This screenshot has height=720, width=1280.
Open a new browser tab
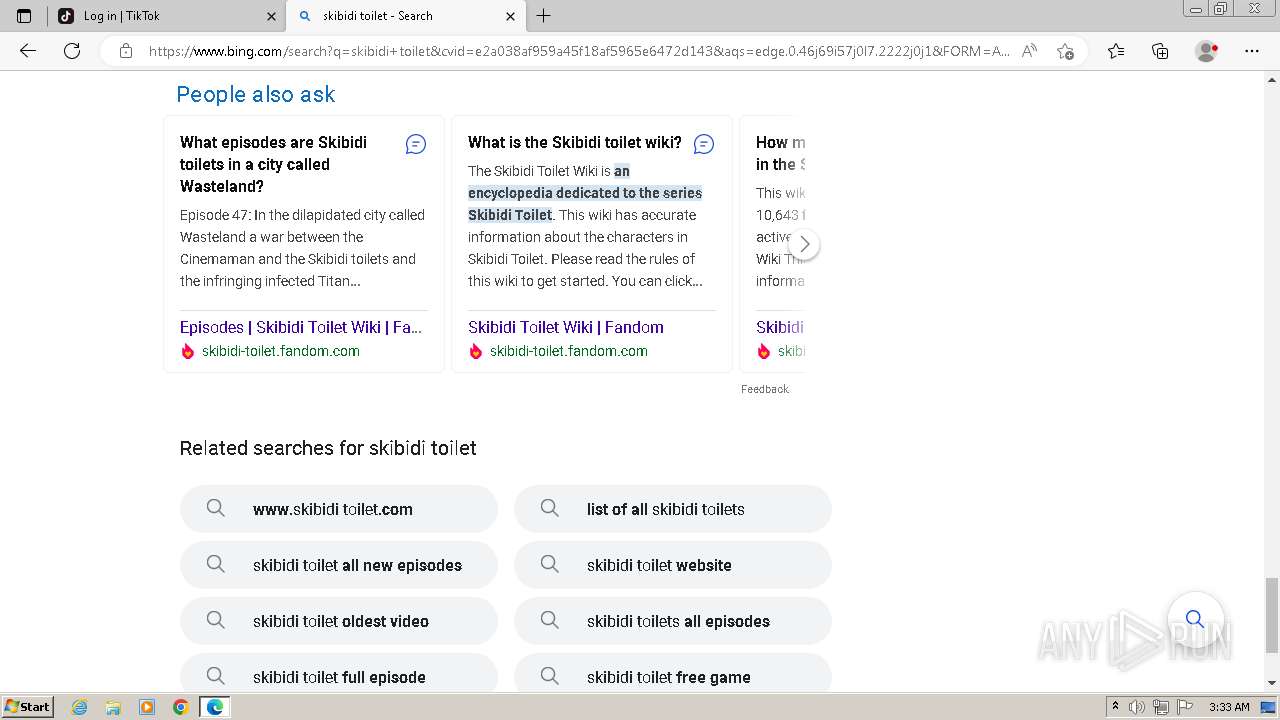544,16
